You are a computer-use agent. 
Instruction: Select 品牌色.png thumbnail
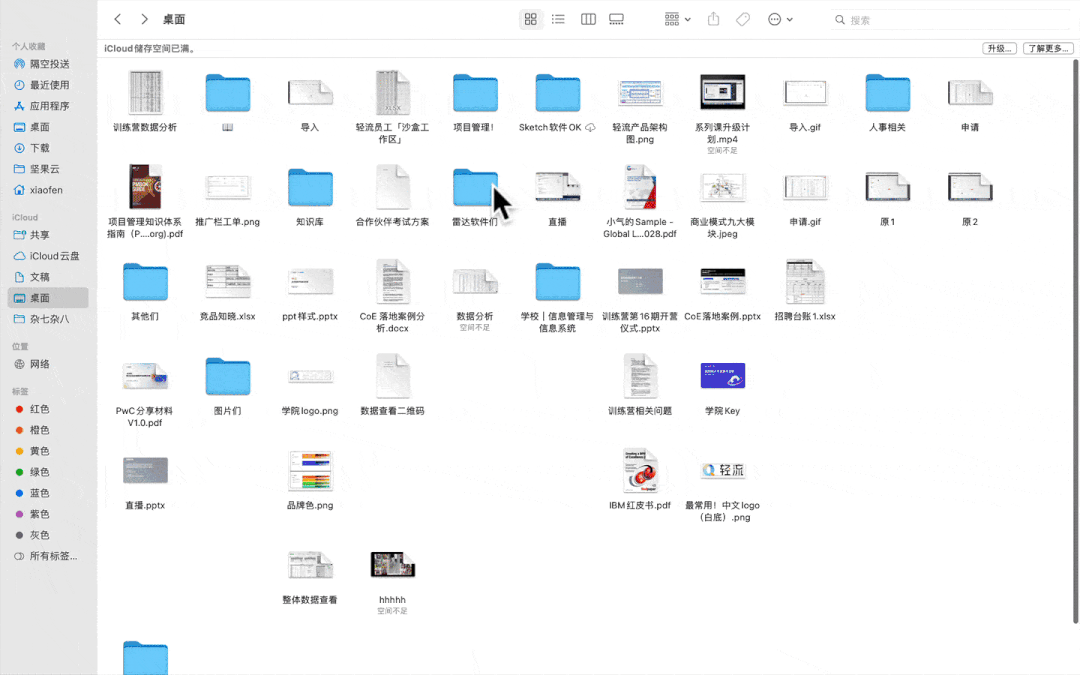point(310,470)
